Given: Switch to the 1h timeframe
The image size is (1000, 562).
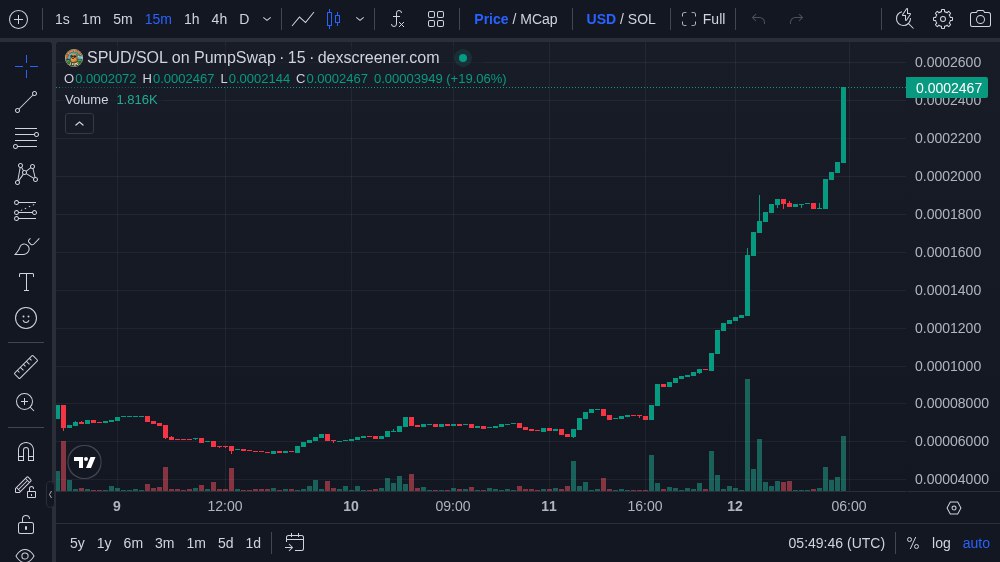Looking at the screenshot, I should pos(191,19).
